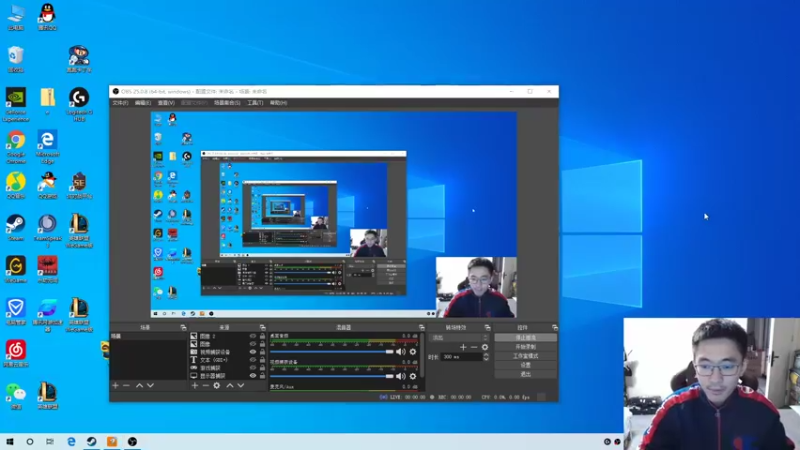Enable 工作室模式 Studio Mode button
This screenshot has width=800, height=450.
[x=526, y=356]
